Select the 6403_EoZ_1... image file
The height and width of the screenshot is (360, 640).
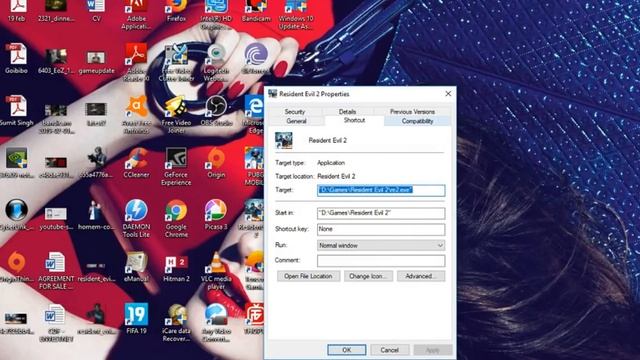pos(56,61)
